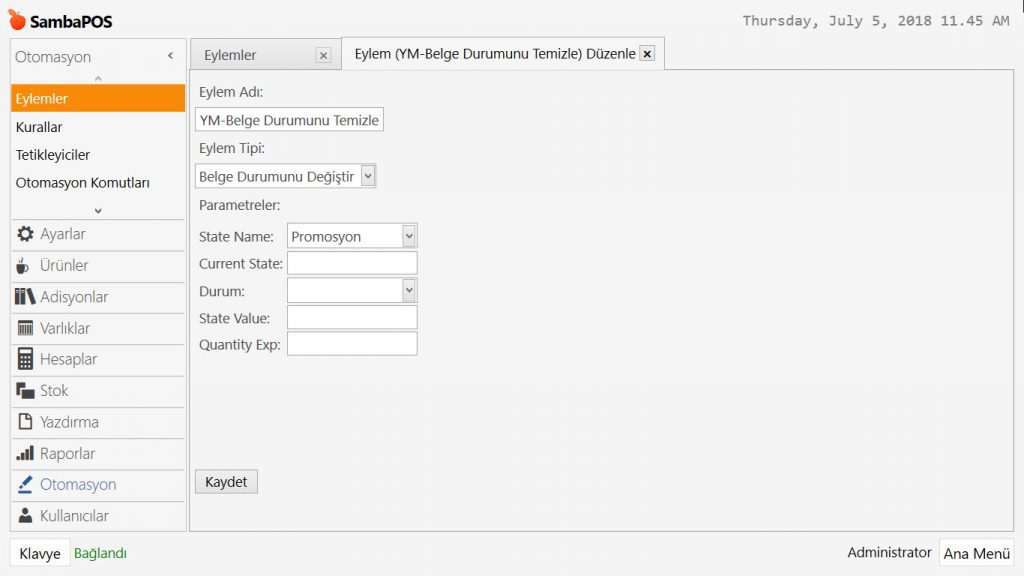Open Hesaplar via the calculator icon
The image size is (1024, 576).
(x=26, y=359)
